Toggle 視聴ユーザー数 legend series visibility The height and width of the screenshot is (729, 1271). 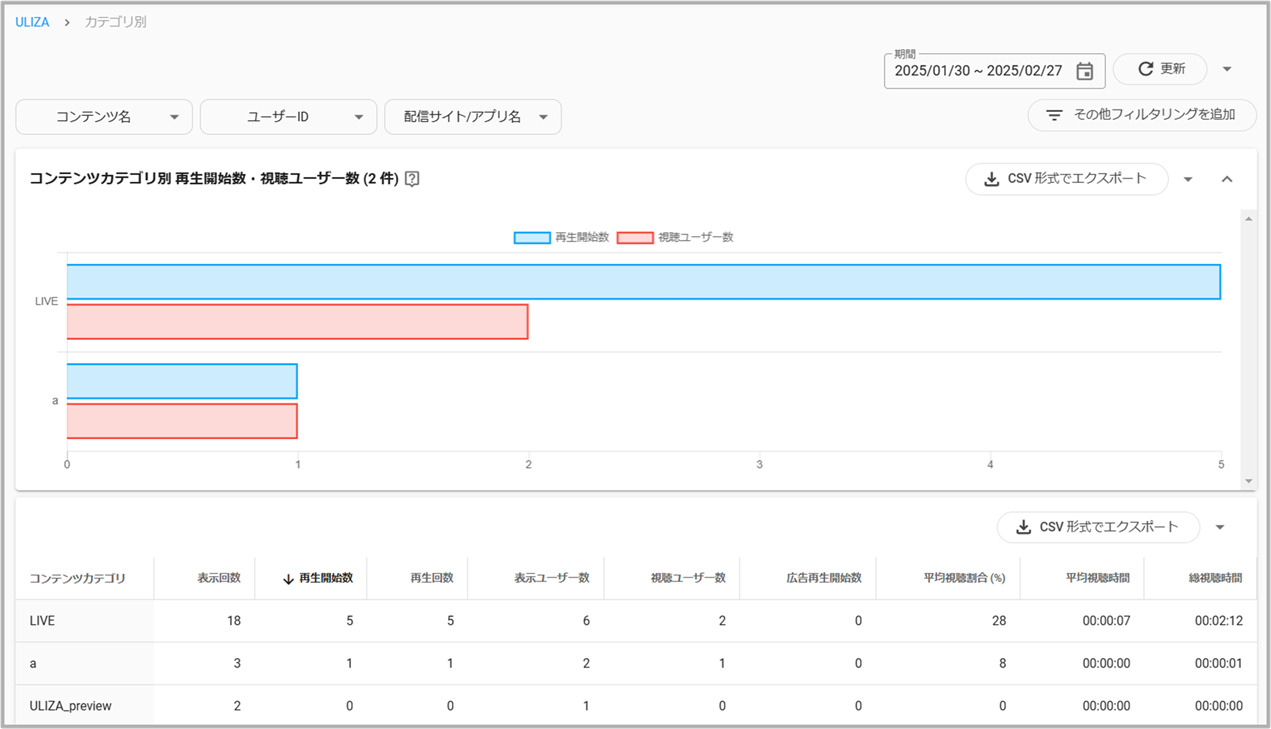click(x=675, y=237)
